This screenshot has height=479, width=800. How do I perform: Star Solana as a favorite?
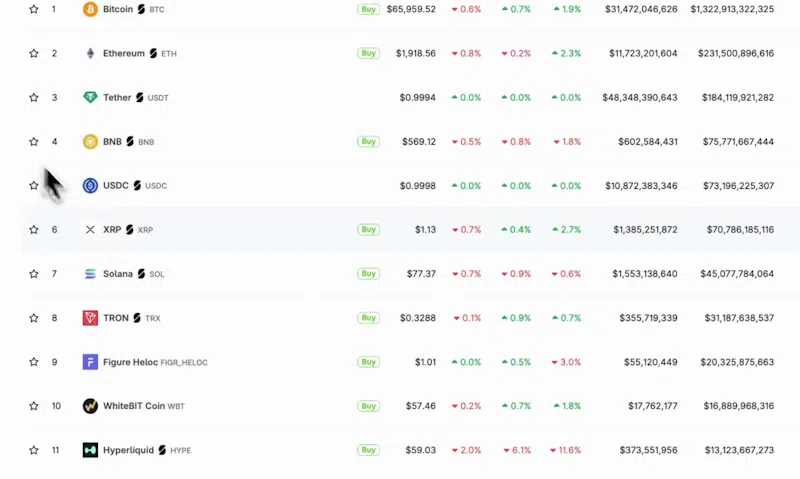point(34,274)
